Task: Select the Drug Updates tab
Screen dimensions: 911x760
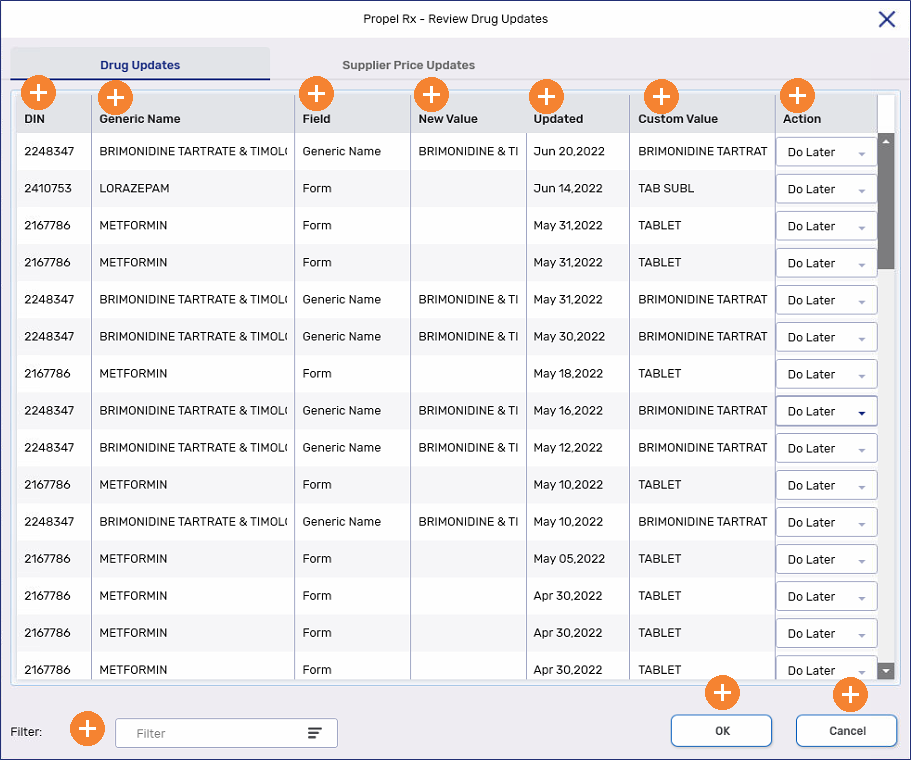Action: tap(140, 65)
